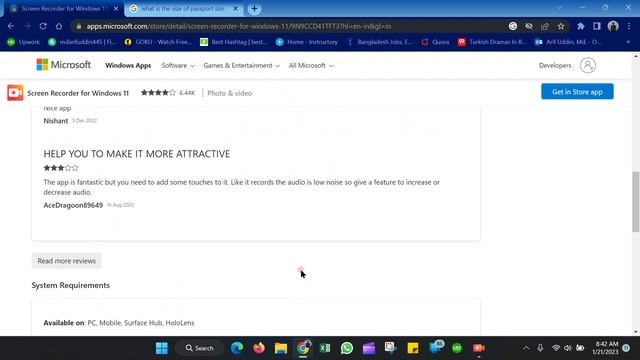Open Upwork app in taskbar
The height and width of the screenshot is (360, 640).
pos(457,348)
